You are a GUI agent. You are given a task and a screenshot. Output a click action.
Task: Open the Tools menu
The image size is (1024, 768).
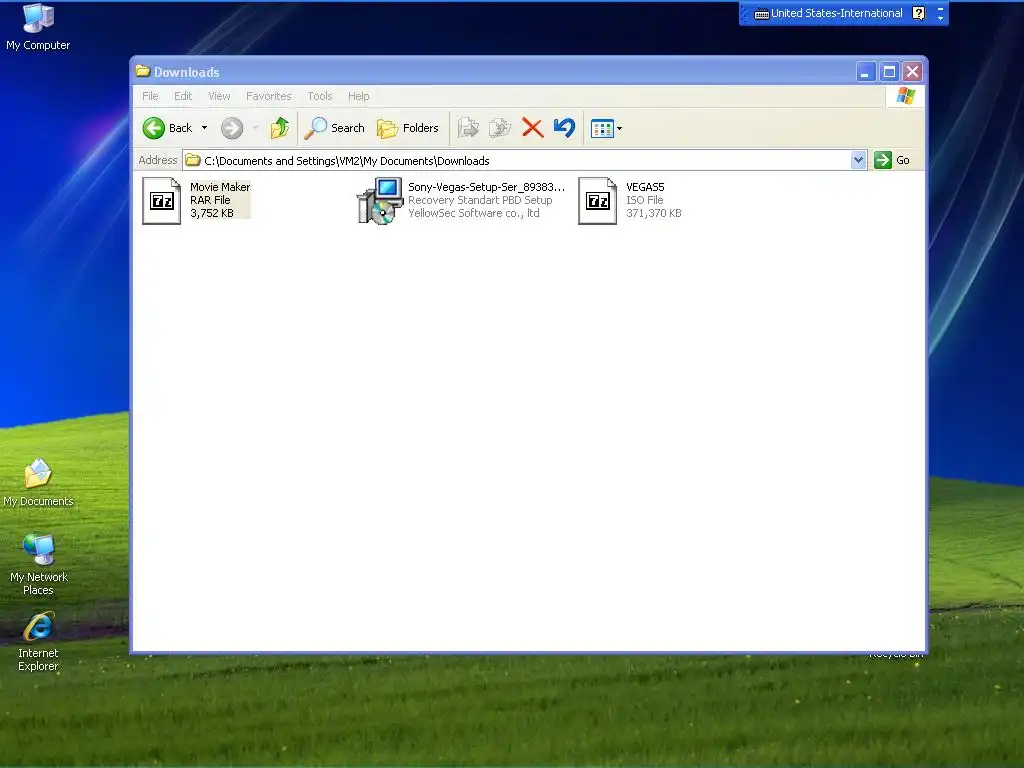click(320, 96)
